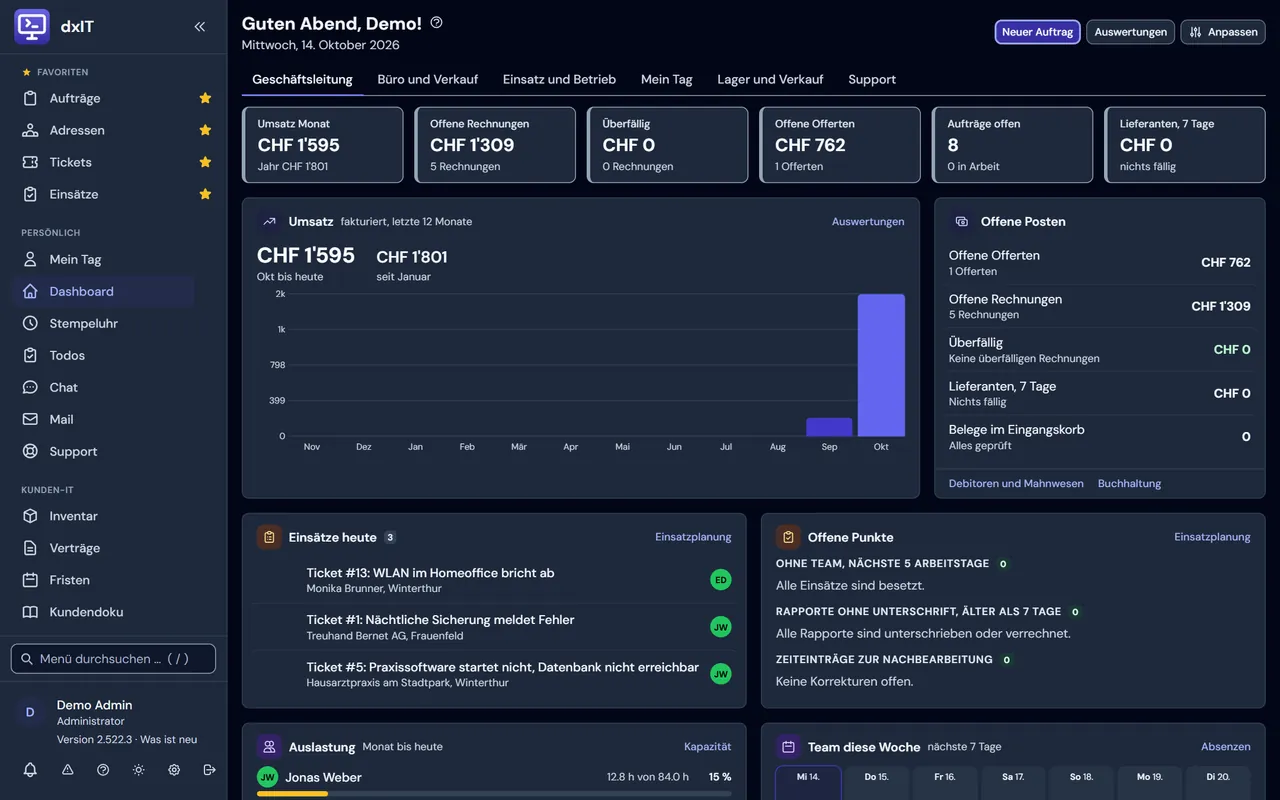1280x800 pixels.
Task: Open Mein Tag via its person icon
Action: pos(30,259)
